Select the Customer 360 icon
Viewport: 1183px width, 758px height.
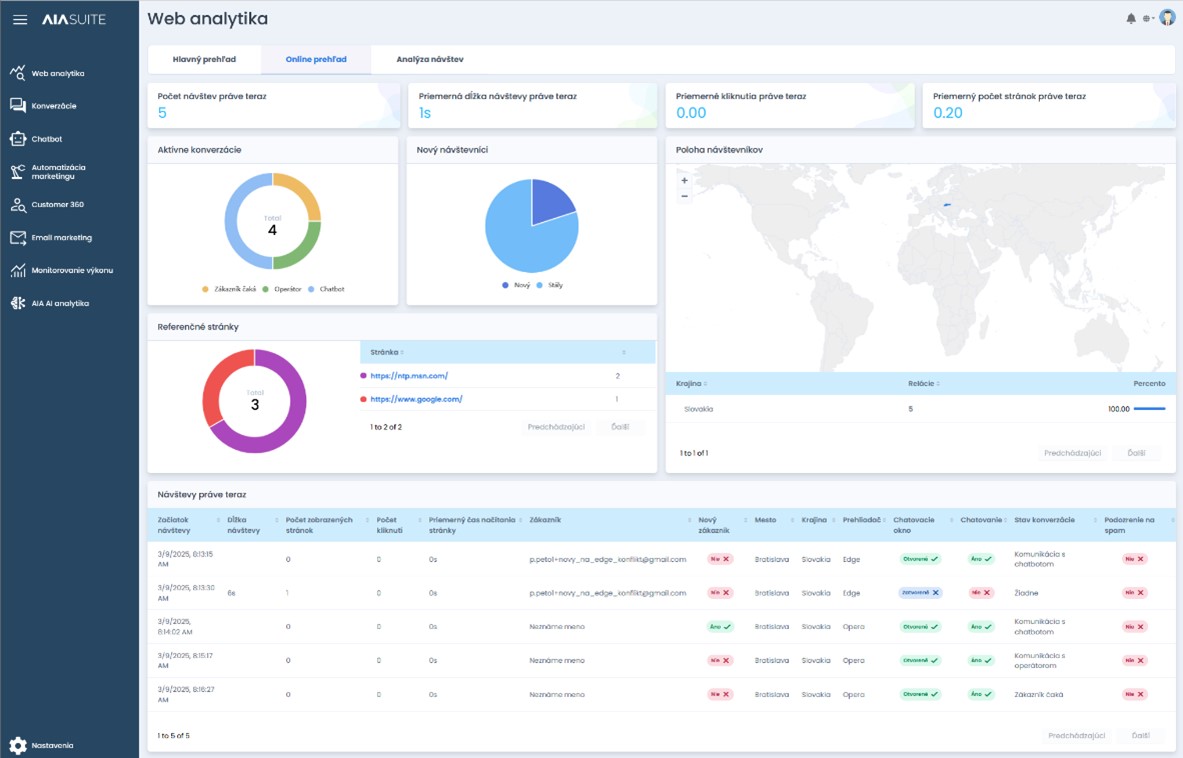pos(18,205)
